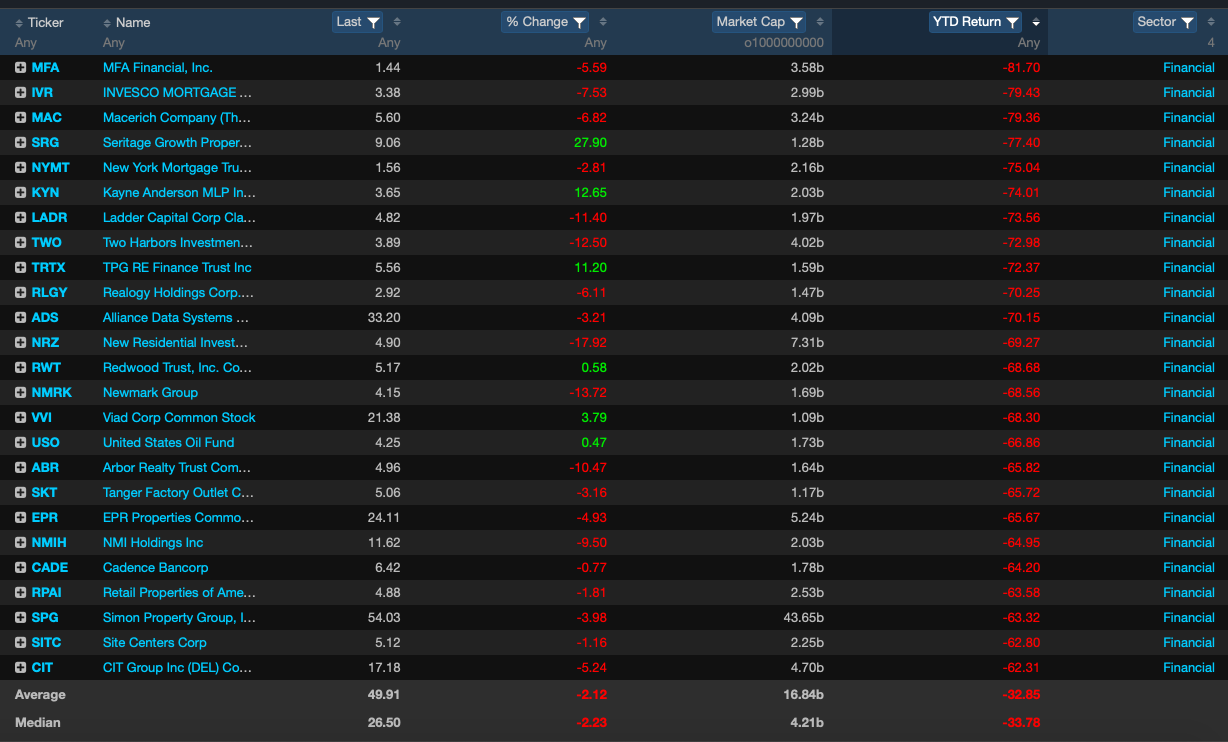1228x742 pixels.
Task: Expand the MAC row plus icon
Action: click(x=20, y=117)
